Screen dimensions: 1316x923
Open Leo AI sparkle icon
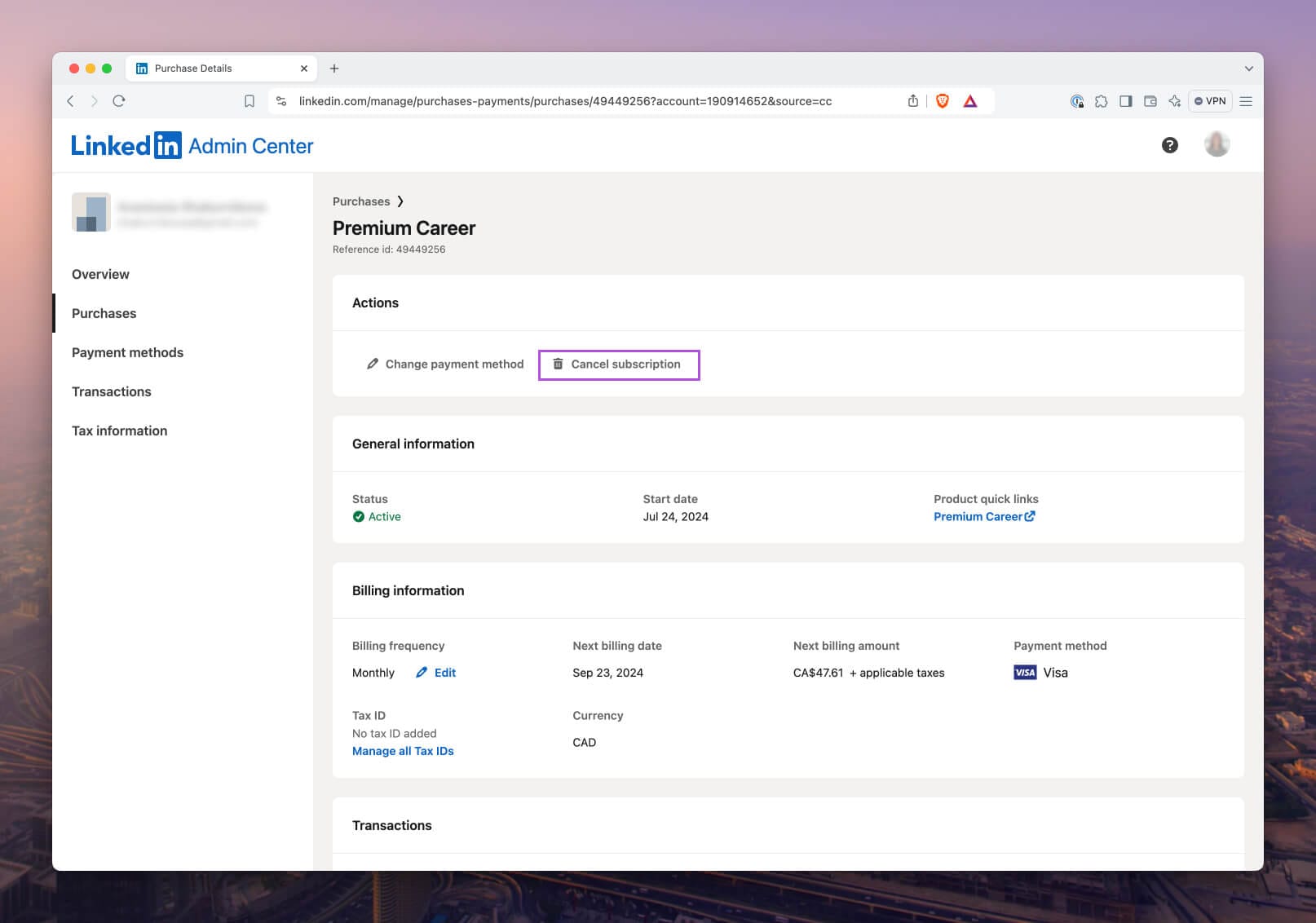[1175, 101]
